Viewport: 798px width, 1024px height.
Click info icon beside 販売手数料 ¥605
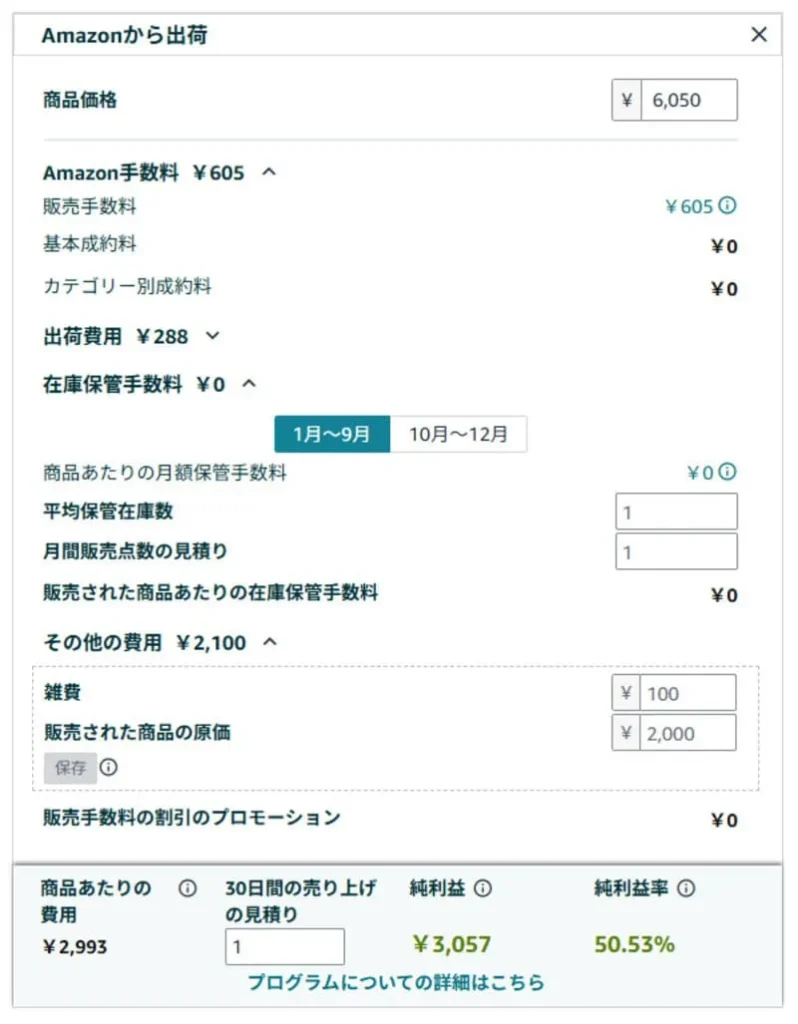pos(727,206)
